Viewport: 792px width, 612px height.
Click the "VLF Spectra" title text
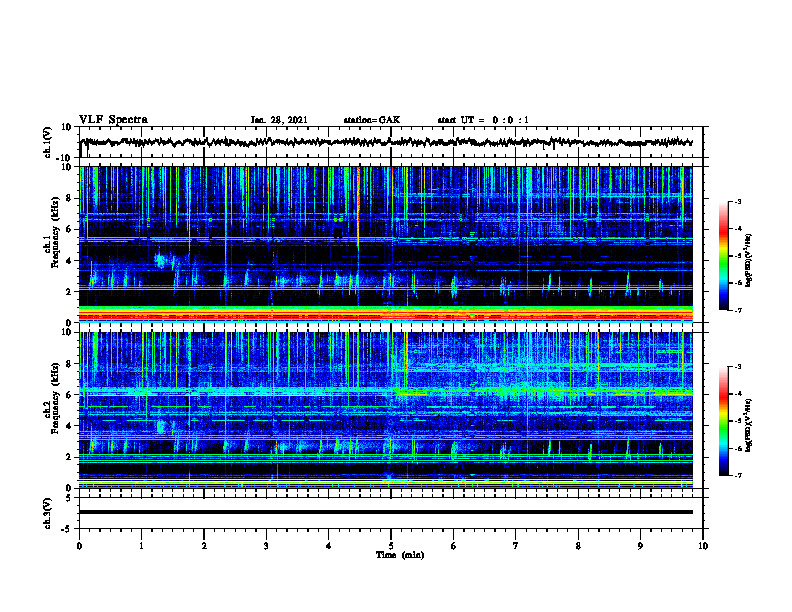(x=113, y=120)
